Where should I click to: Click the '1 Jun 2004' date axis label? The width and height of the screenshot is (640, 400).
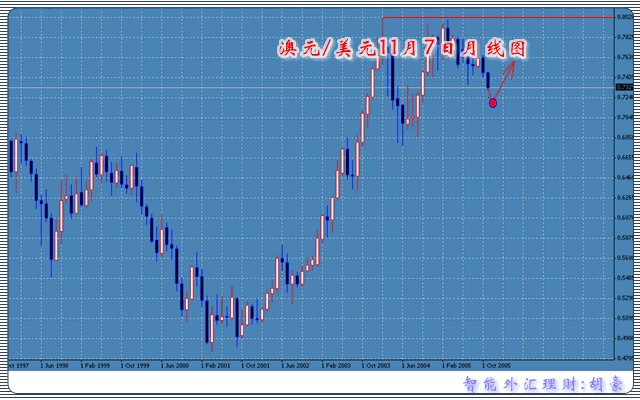[416, 366]
